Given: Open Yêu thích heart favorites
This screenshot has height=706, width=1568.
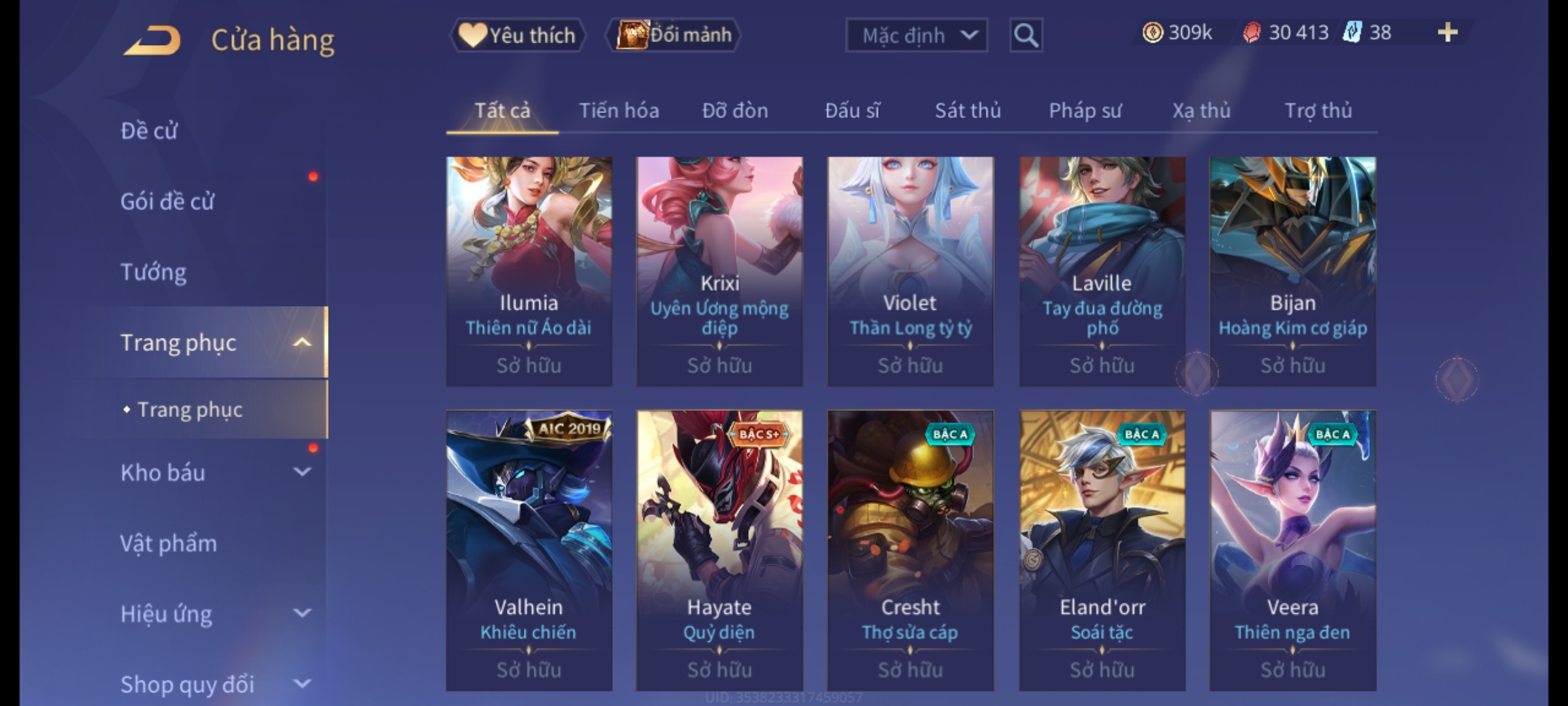Looking at the screenshot, I should tap(518, 35).
